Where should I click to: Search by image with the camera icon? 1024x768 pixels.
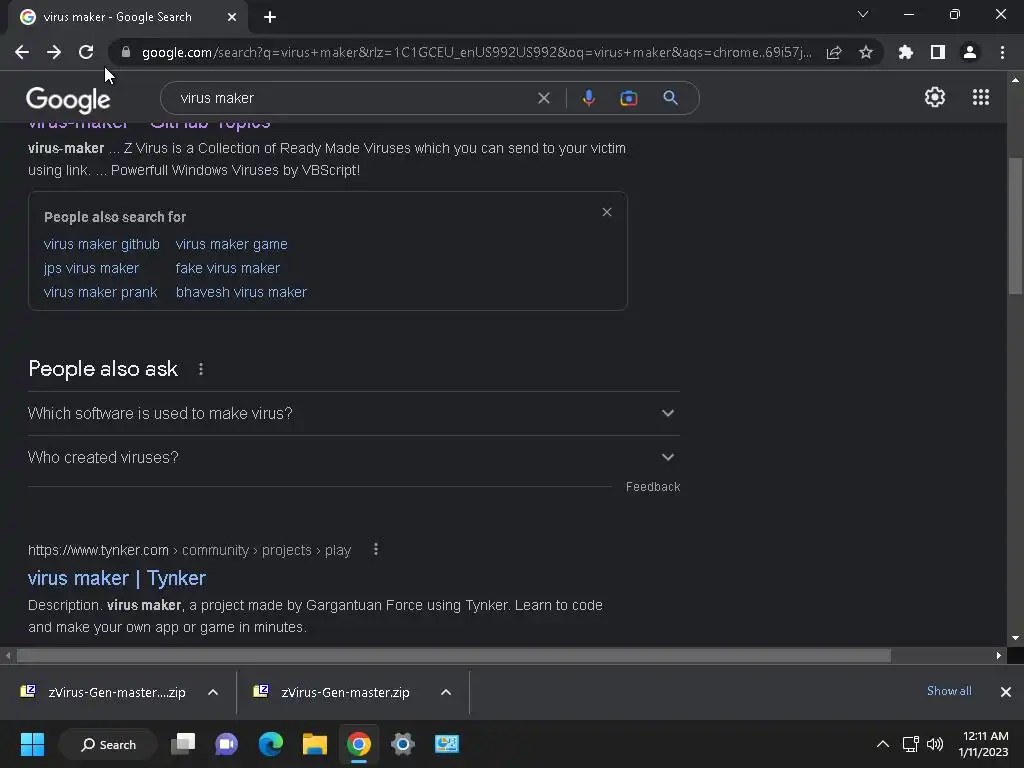pos(628,98)
